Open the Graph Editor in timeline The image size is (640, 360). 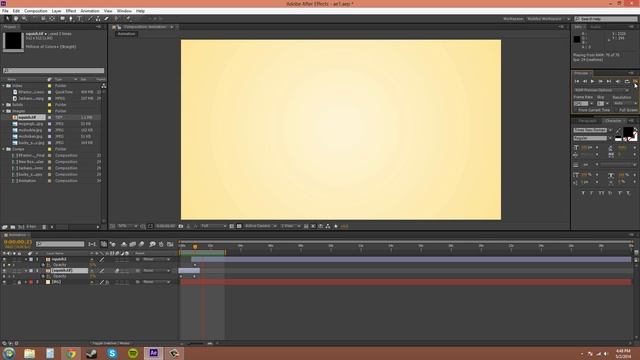point(170,244)
